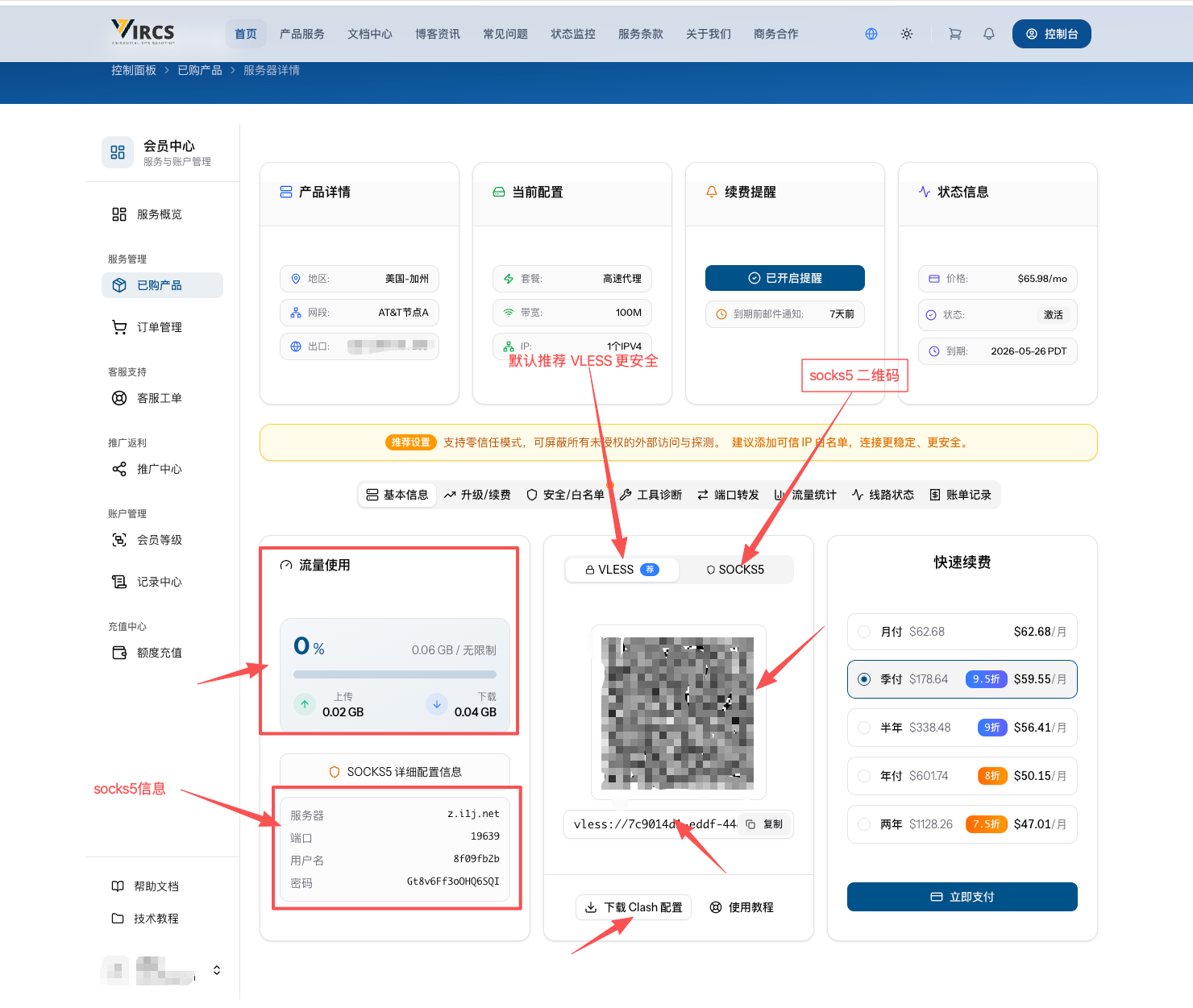Open the 常见问题 menu item
The width and height of the screenshot is (1193, 1008).
[x=505, y=34]
